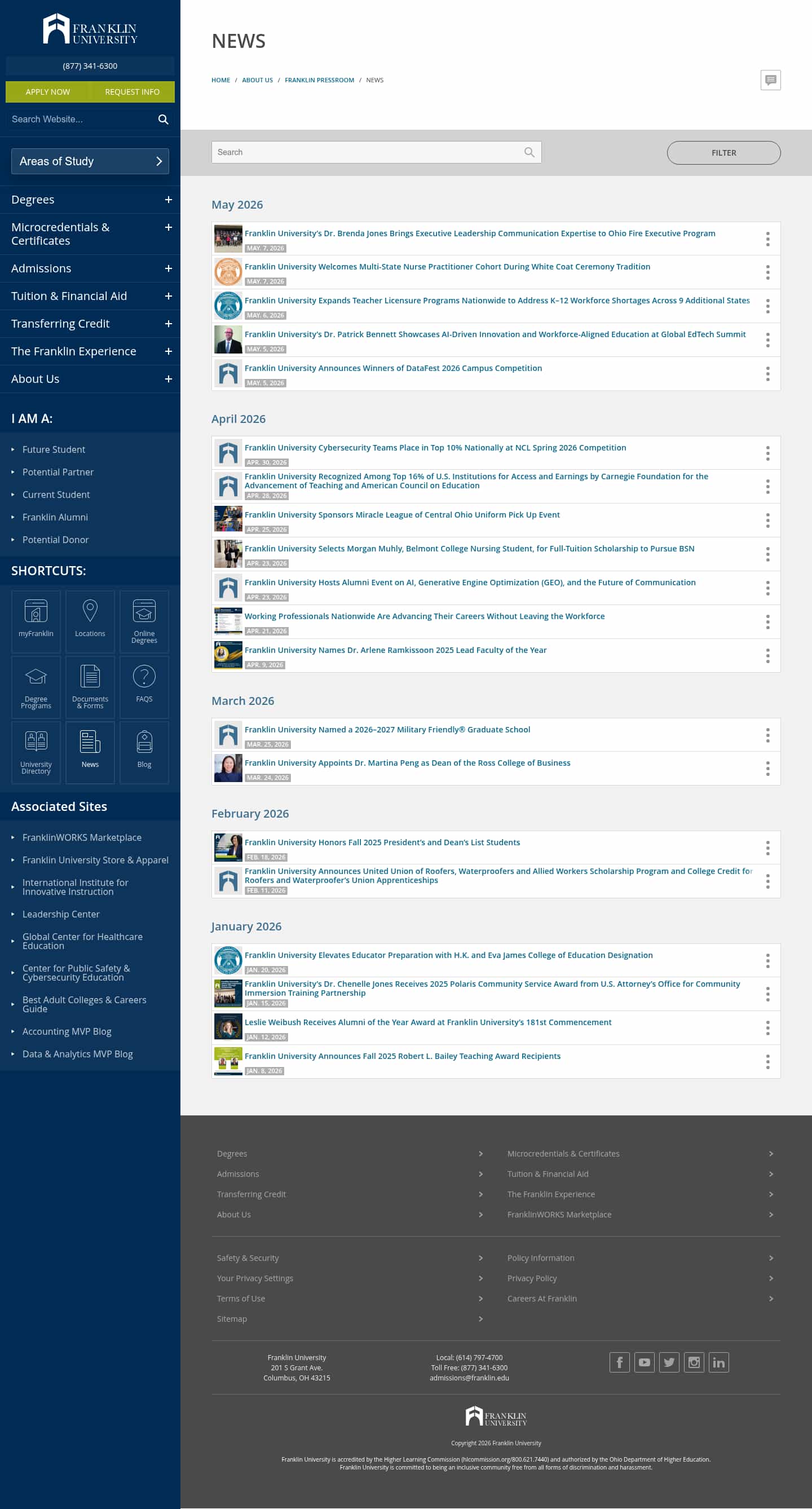Open Robert L. Bailey Teaching Award article
812x1509 pixels.
click(403, 1056)
